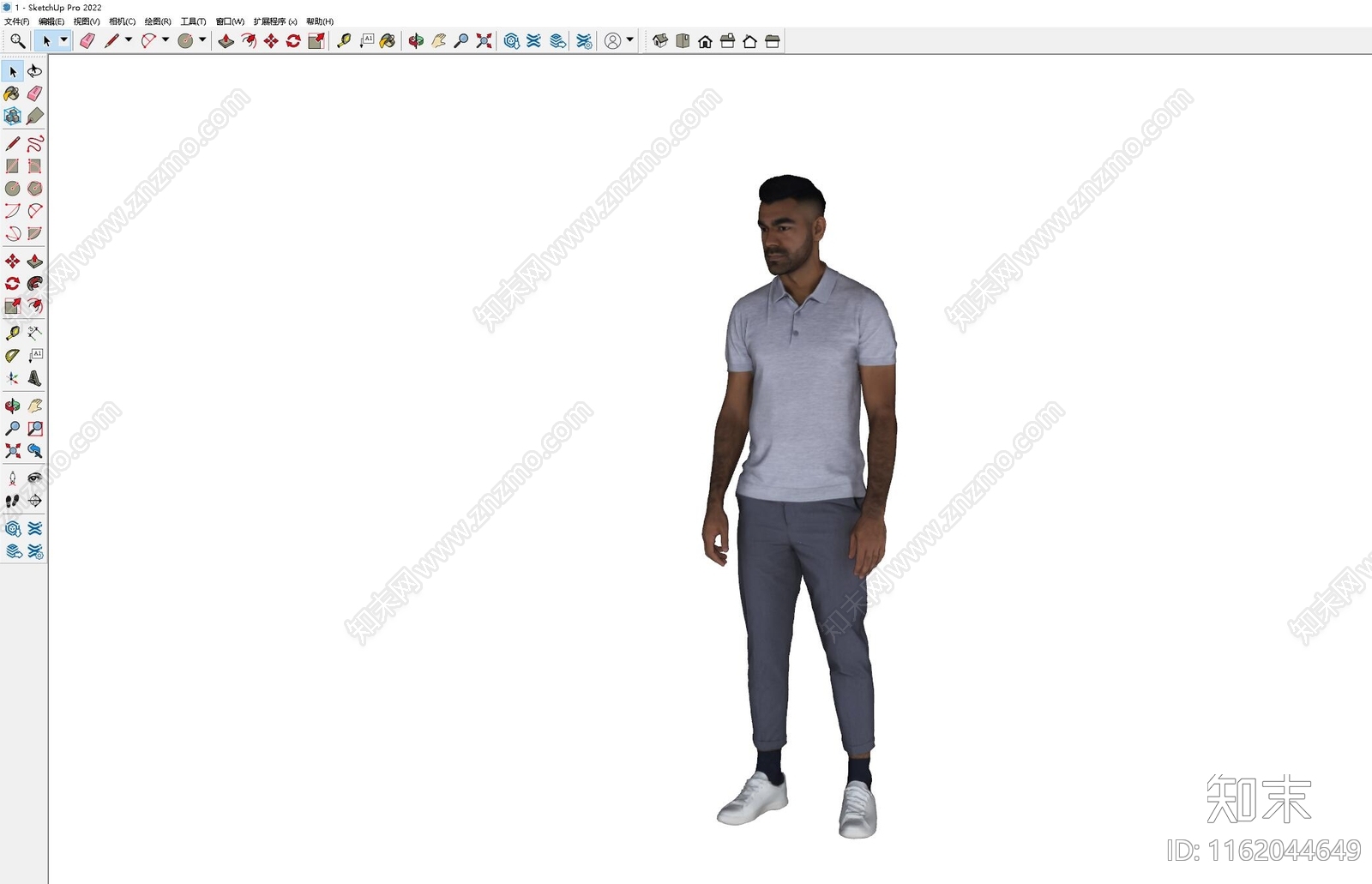The image size is (1372, 884).
Task: Choose the Pan hand in the top toolbar
Action: click(438, 40)
